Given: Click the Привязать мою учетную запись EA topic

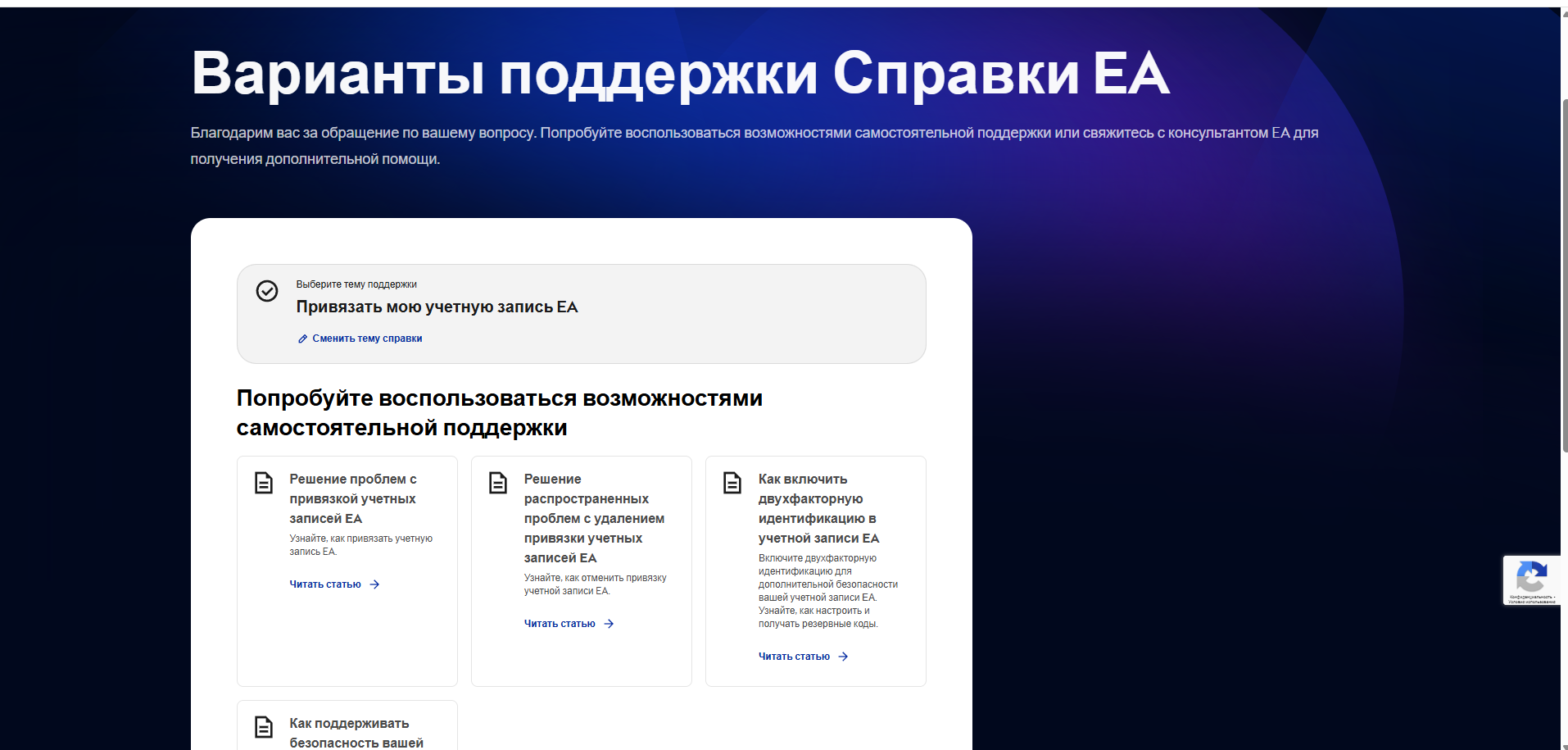Looking at the screenshot, I should click(437, 307).
